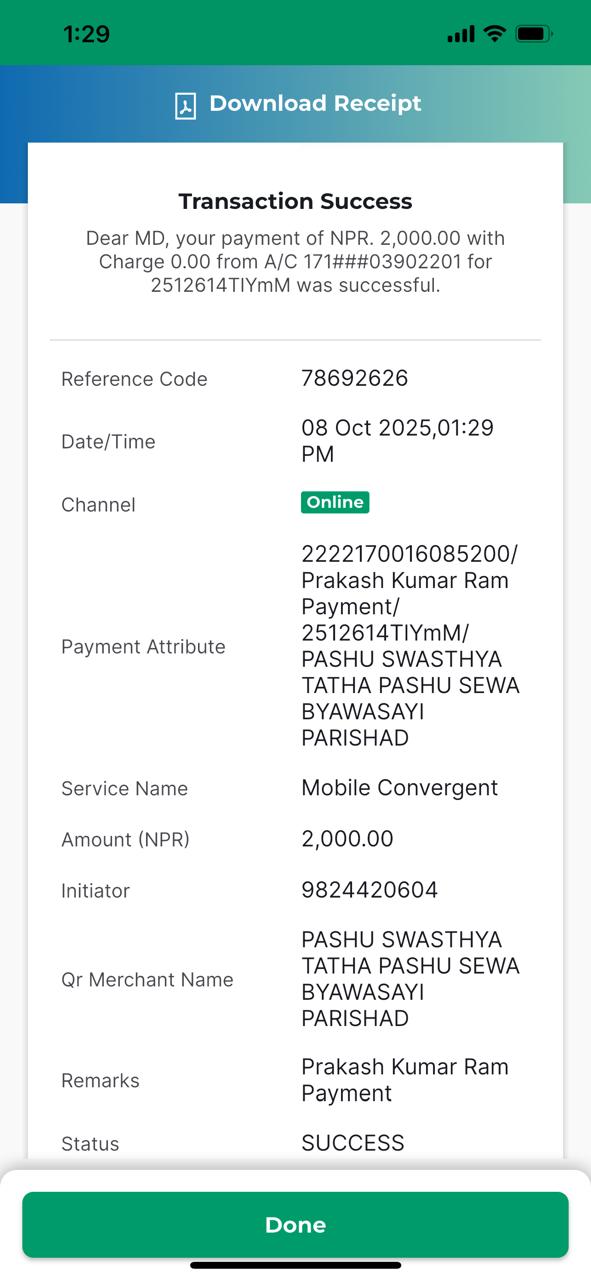591x1280 pixels.
Task: Tap the Download Receipt label
Action: [x=315, y=104]
